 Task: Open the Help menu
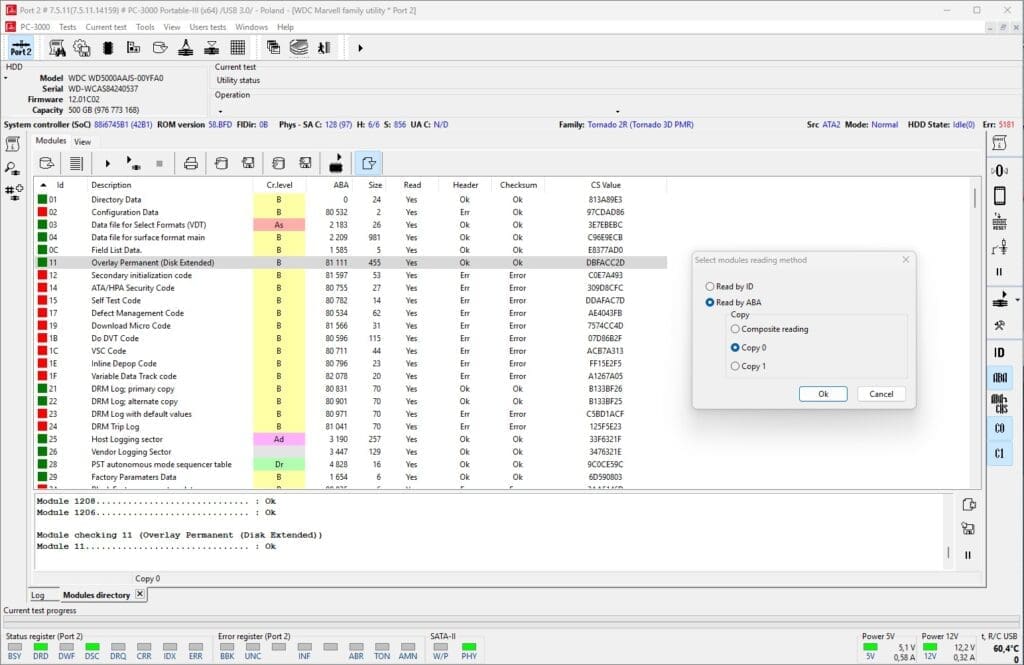[x=285, y=27]
